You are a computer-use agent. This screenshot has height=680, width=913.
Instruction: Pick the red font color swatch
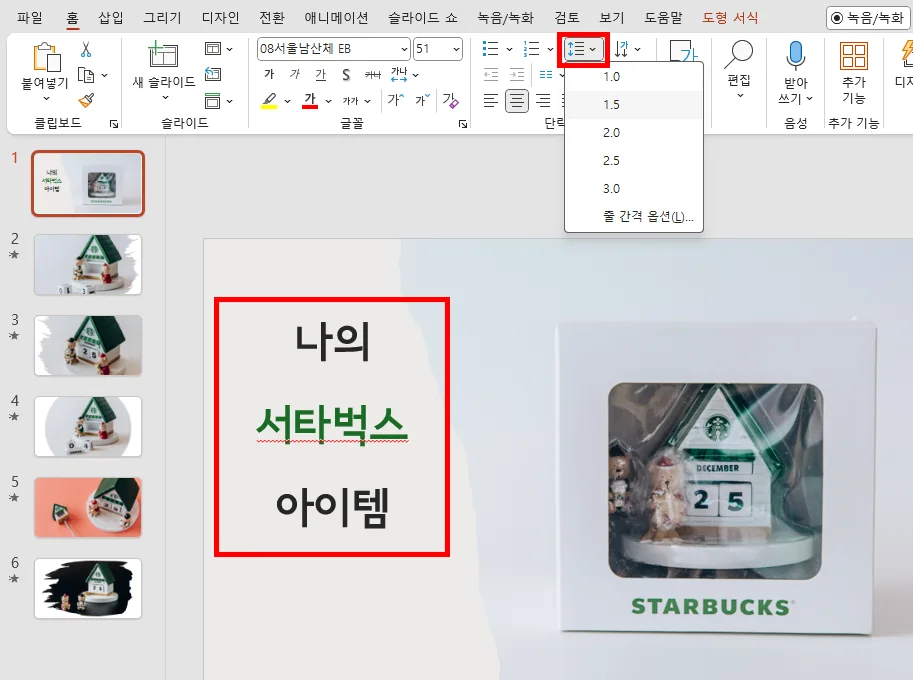[x=310, y=98]
